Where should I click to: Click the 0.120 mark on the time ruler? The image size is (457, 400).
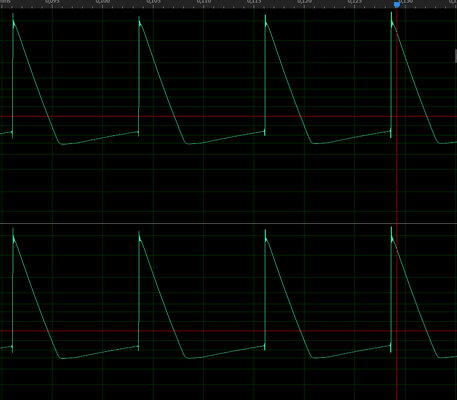click(304, 2)
